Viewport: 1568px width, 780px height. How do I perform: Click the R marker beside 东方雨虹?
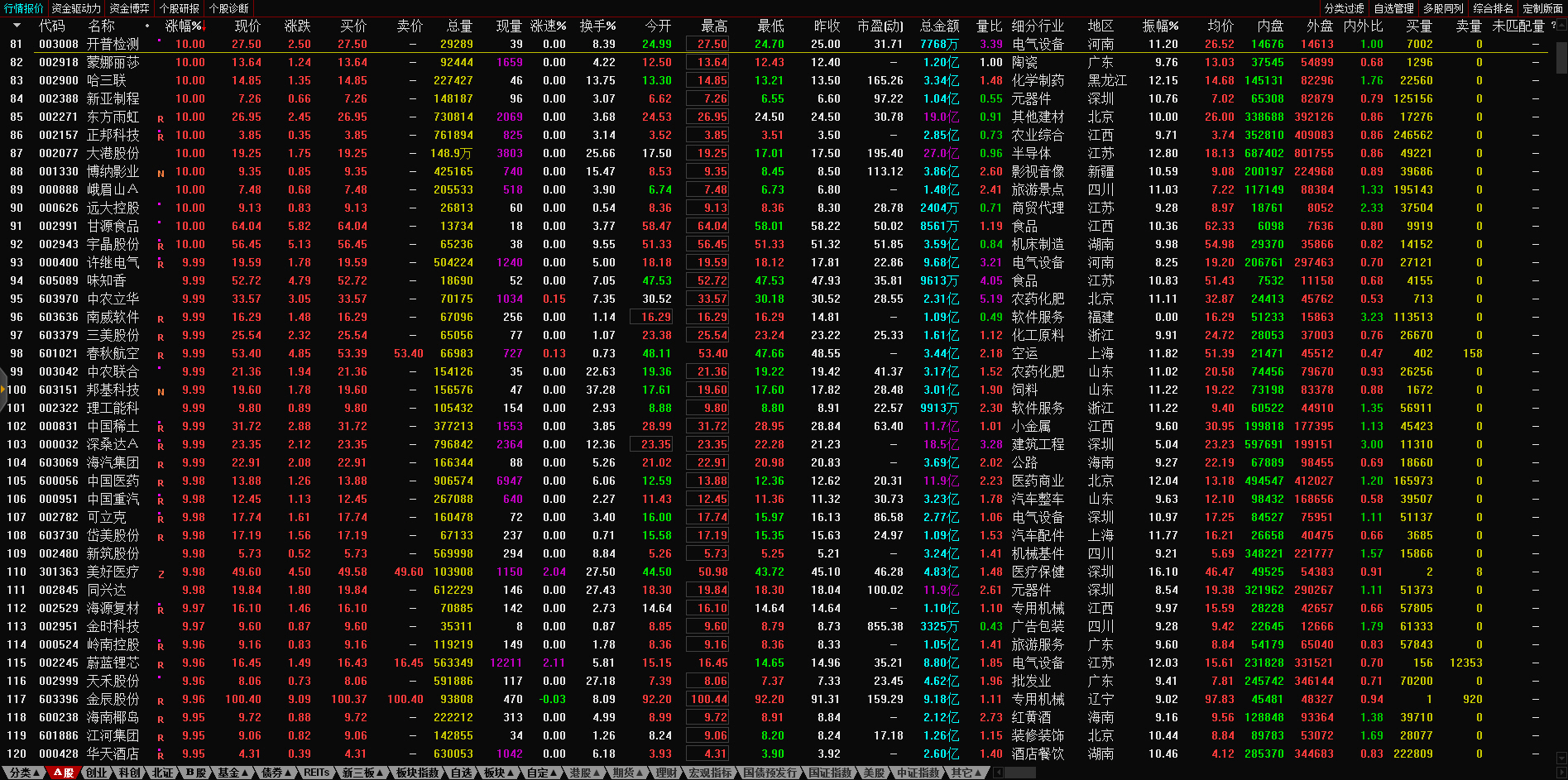[x=161, y=119]
